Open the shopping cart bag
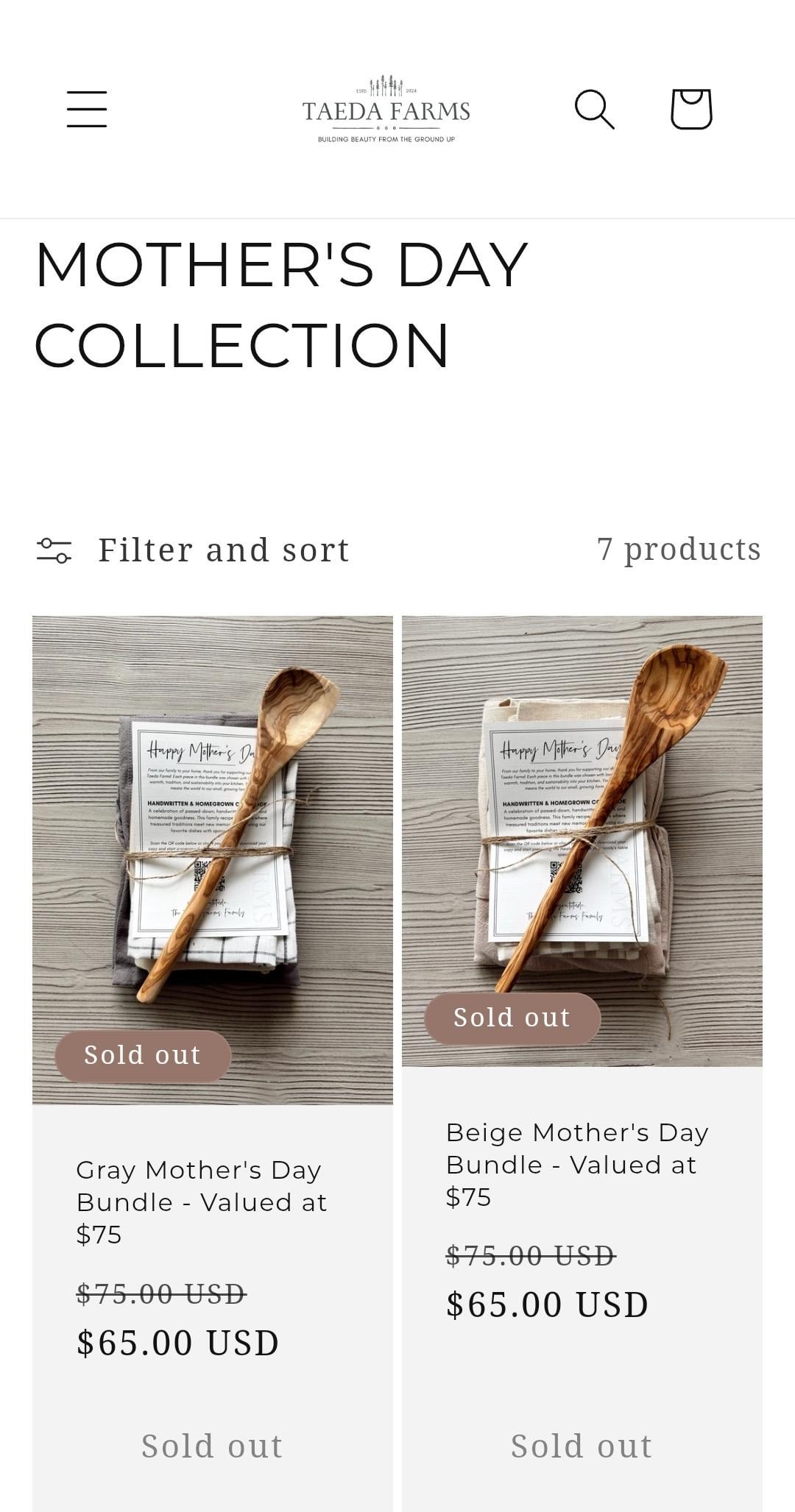Viewport: 795px width, 1512px height. (691, 109)
